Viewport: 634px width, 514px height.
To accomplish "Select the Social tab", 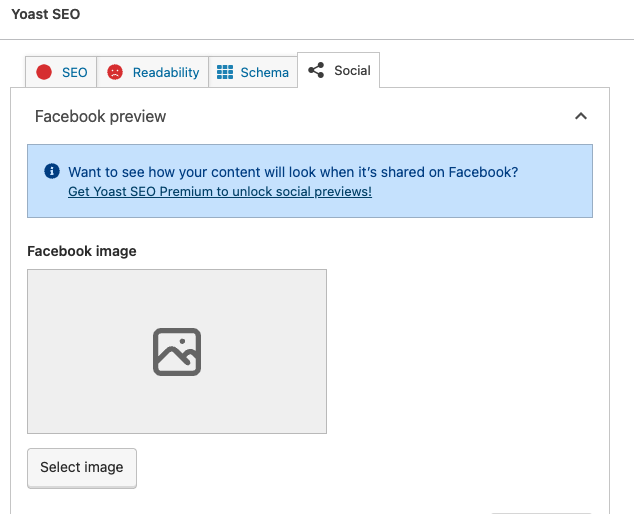I will point(338,70).
